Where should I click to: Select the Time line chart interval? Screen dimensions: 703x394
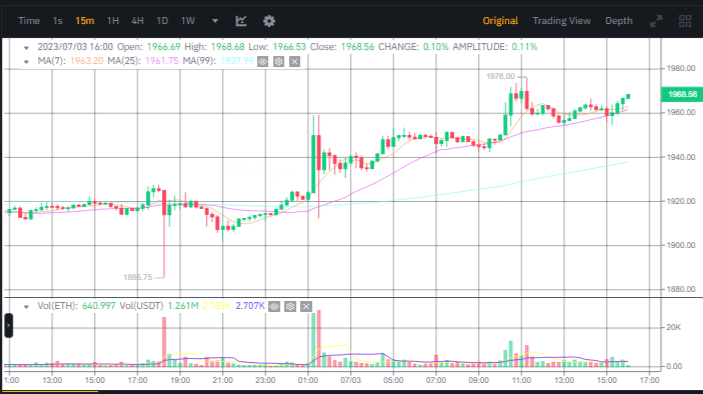coord(29,21)
